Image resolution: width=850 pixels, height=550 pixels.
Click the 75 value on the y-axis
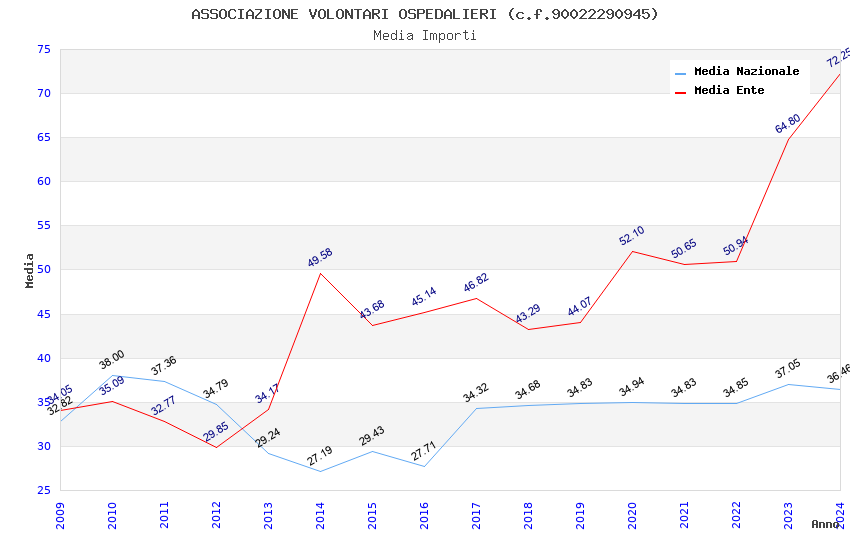click(x=44, y=49)
